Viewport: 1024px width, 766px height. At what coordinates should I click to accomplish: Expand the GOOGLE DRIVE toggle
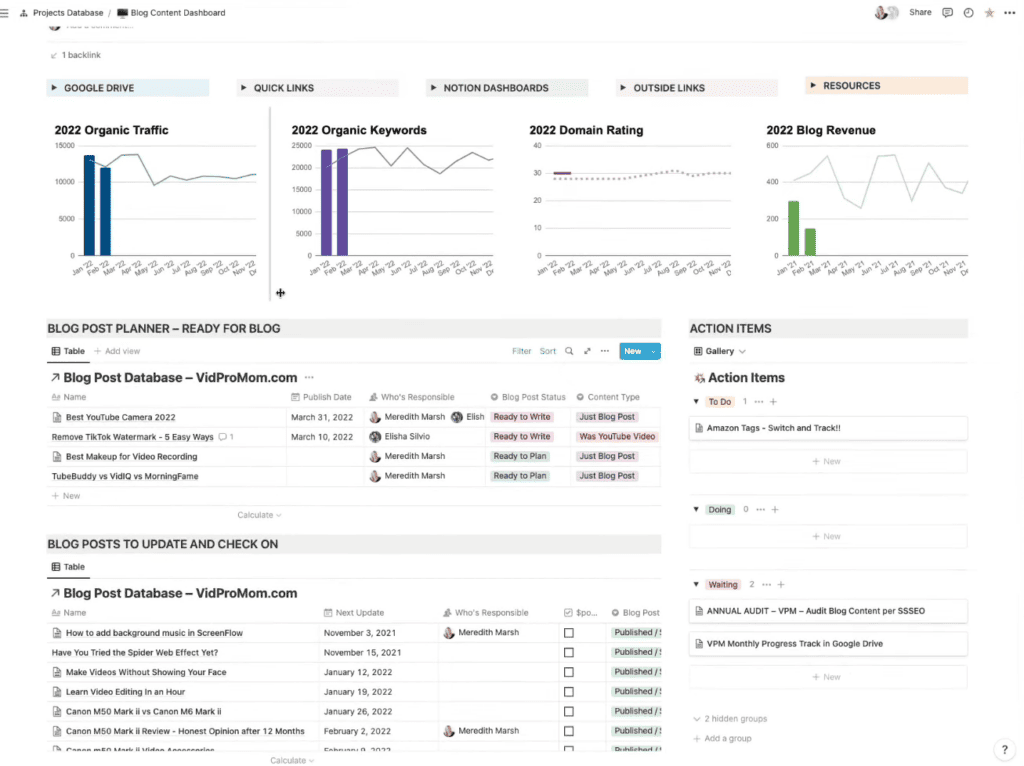pos(54,88)
